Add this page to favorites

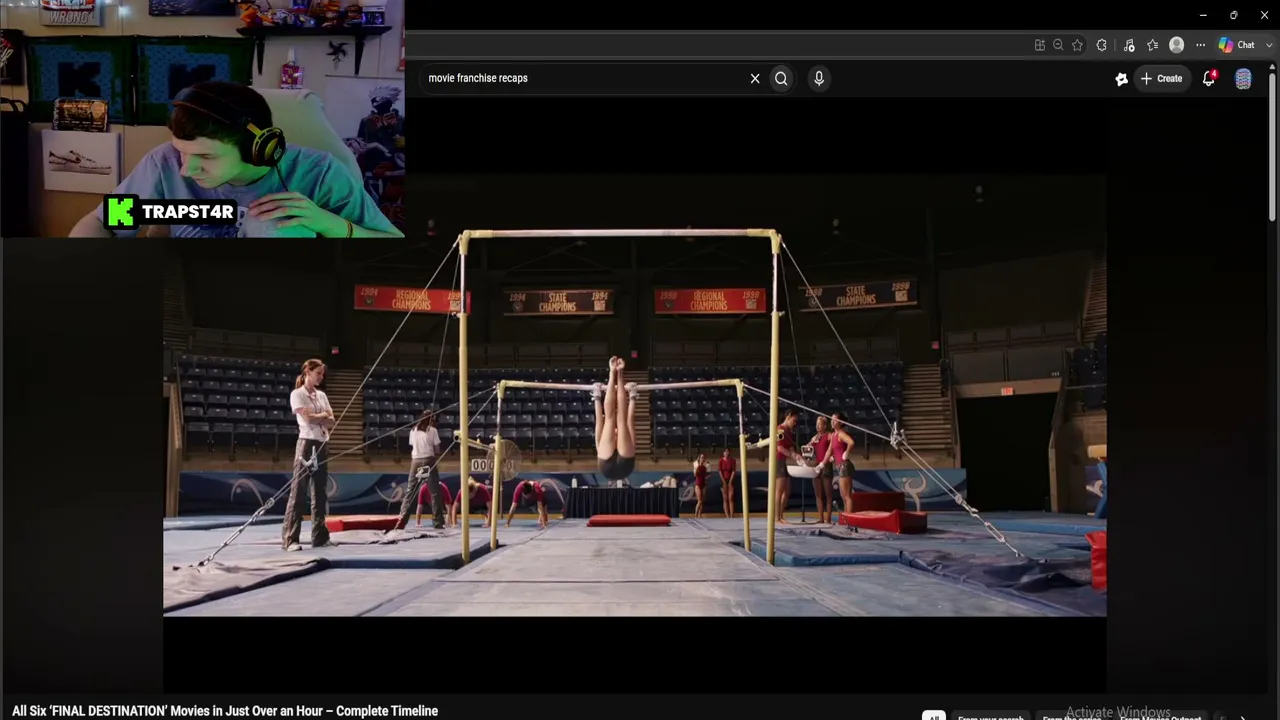tap(1077, 45)
